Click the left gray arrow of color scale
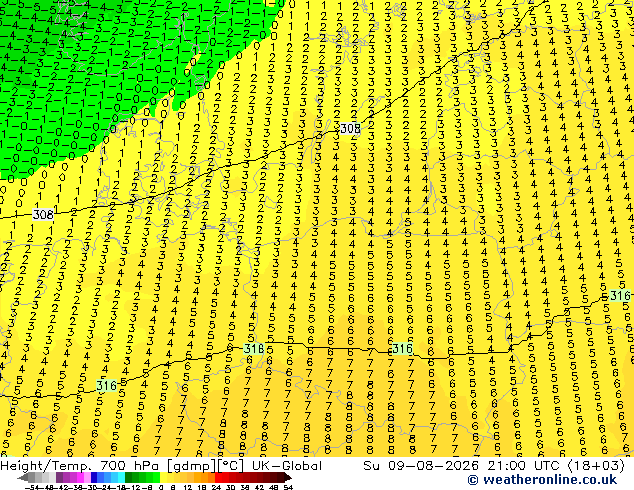This screenshot has width=634, height=490. pos(23,478)
